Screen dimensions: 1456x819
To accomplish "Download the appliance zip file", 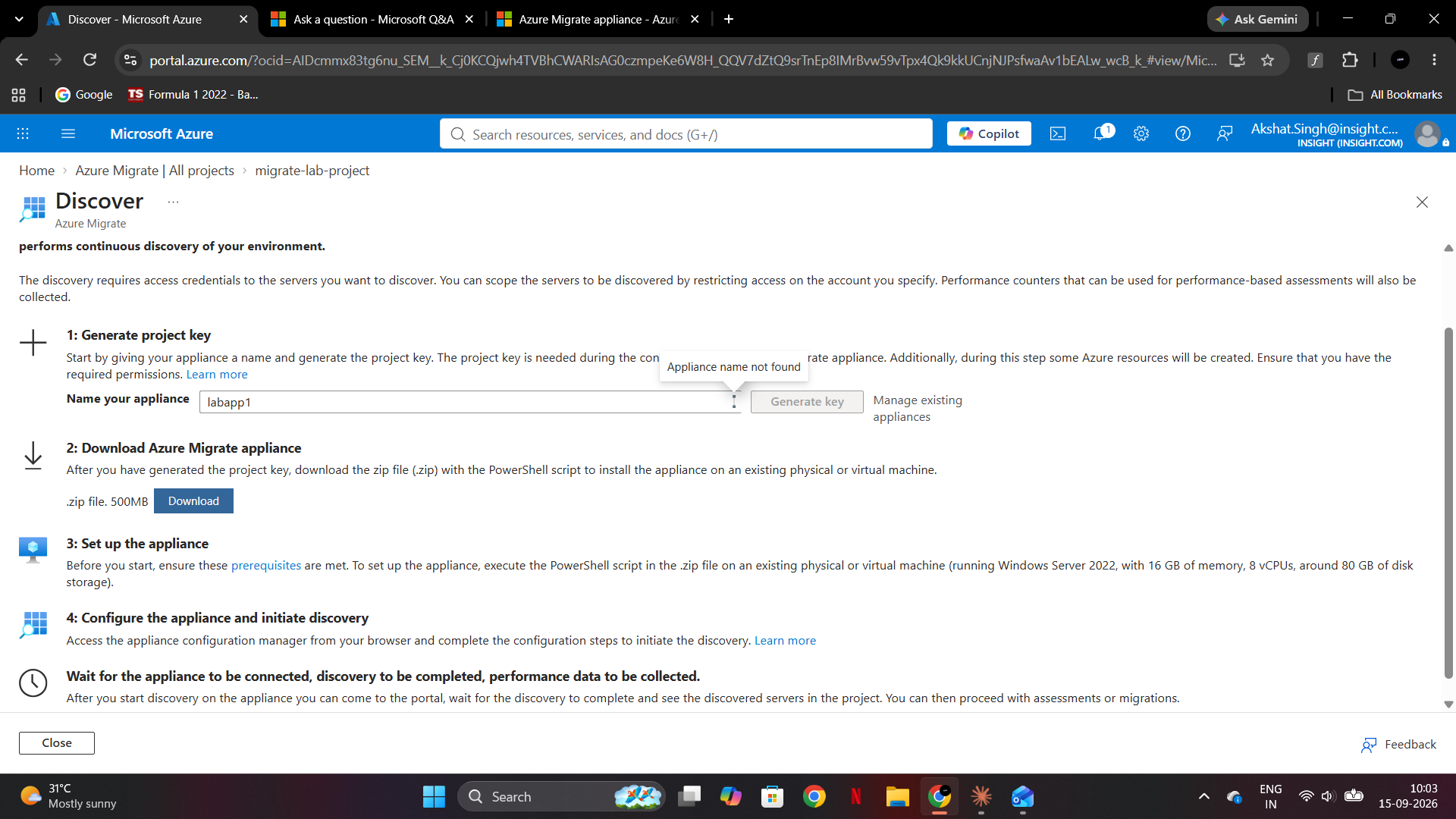I will coord(193,501).
